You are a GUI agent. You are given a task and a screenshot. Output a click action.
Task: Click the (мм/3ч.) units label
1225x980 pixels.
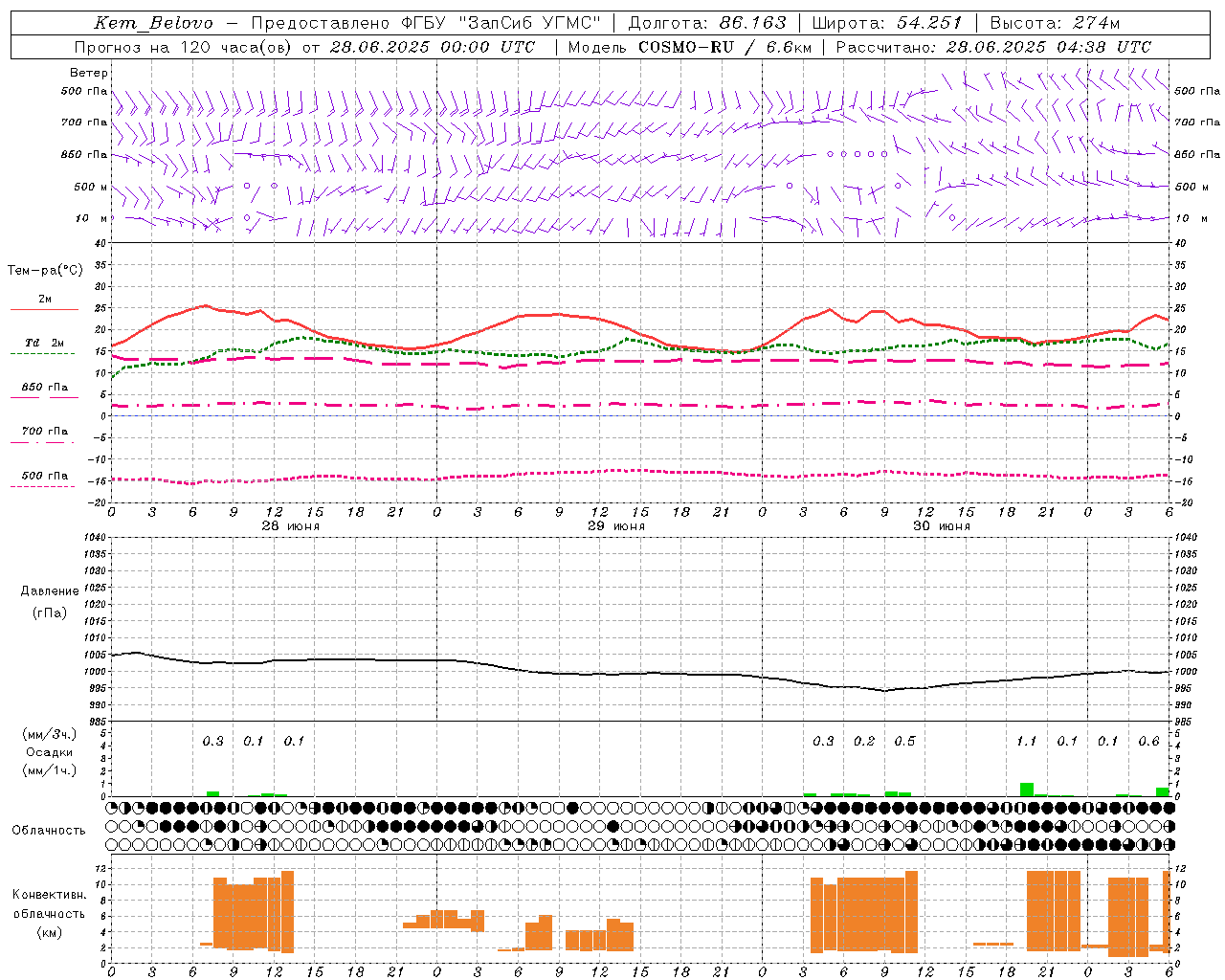click(x=50, y=734)
